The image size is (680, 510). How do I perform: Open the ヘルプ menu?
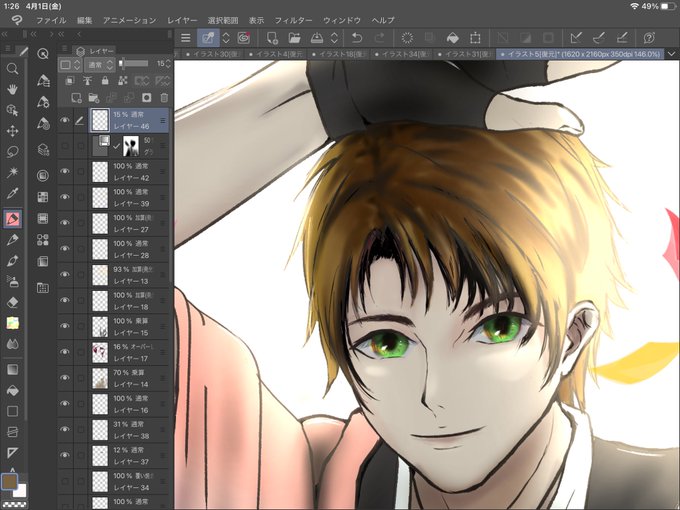[x=383, y=20]
